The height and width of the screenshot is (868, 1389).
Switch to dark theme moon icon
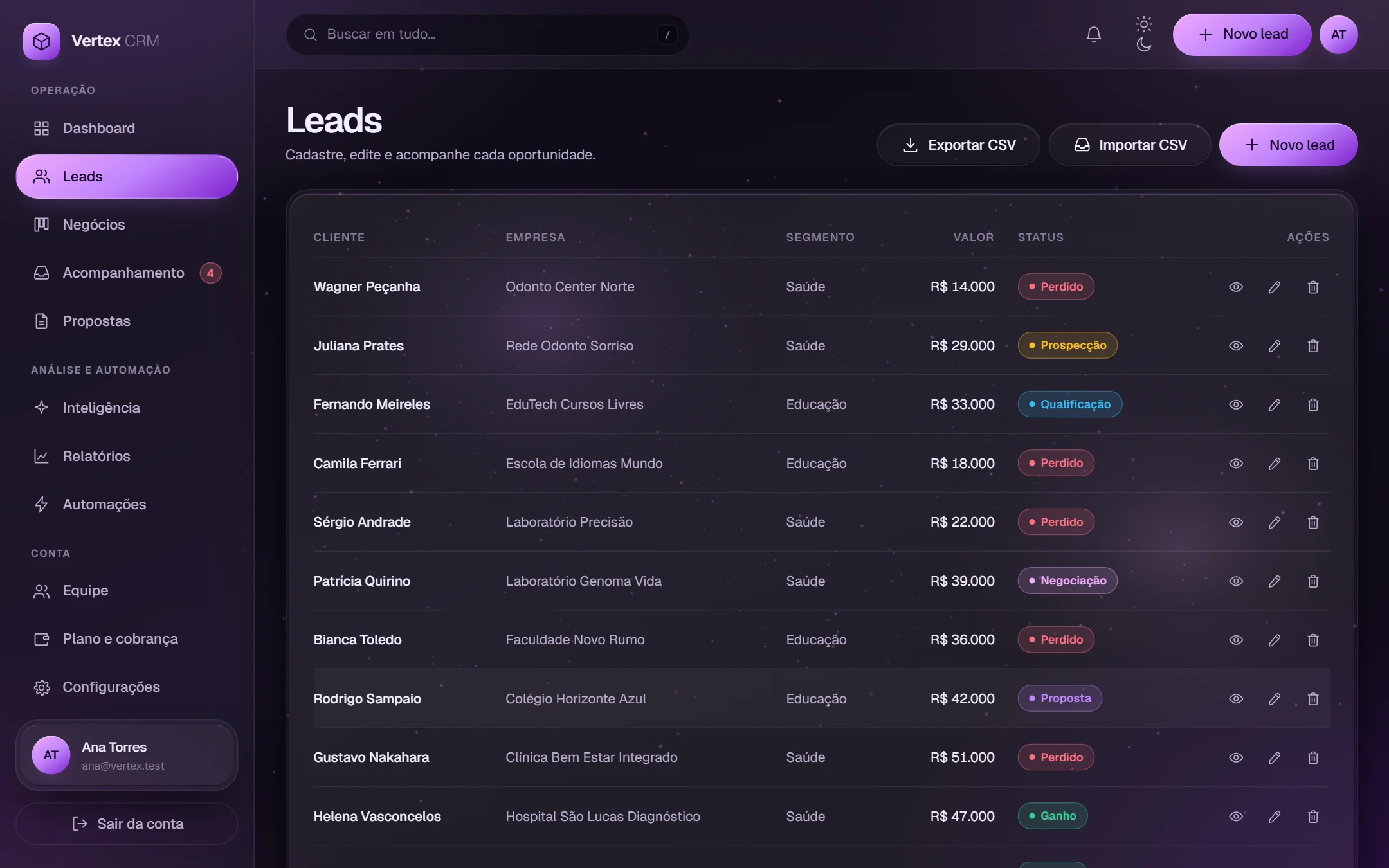(x=1143, y=44)
